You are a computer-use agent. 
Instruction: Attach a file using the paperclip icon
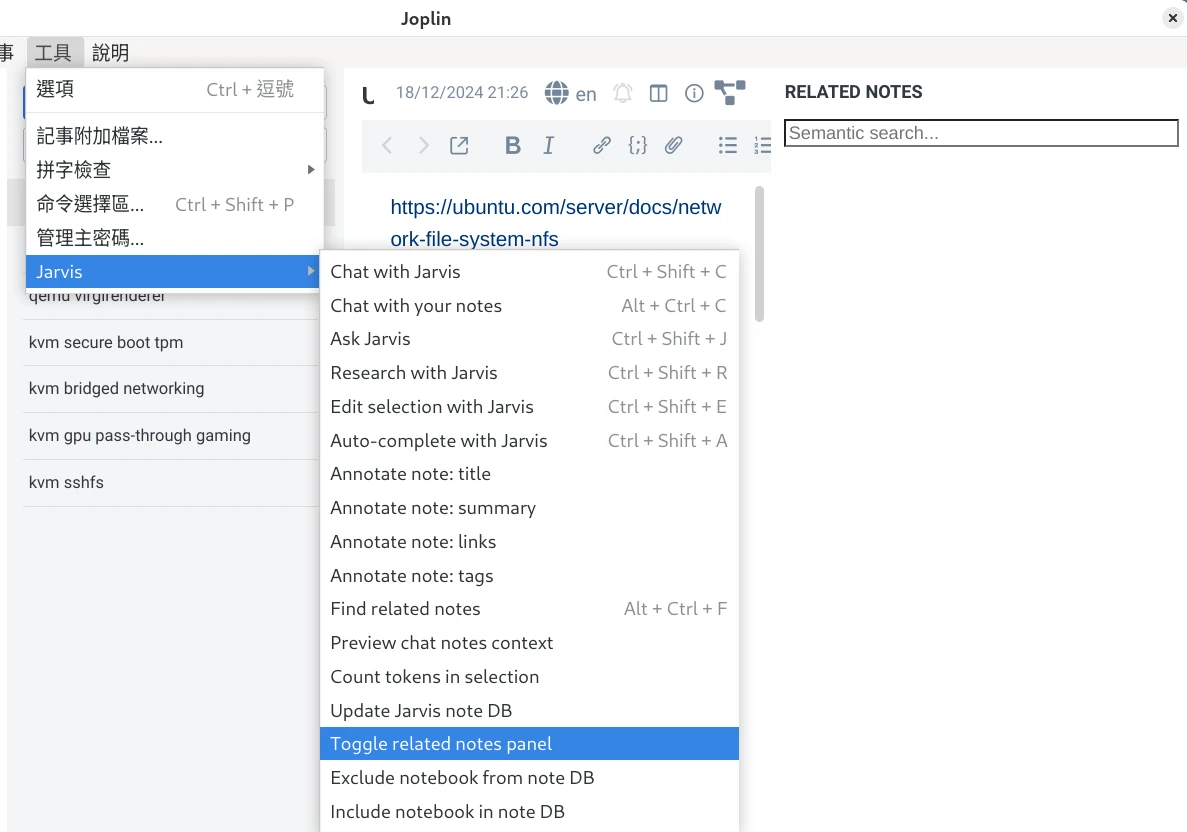(674, 145)
